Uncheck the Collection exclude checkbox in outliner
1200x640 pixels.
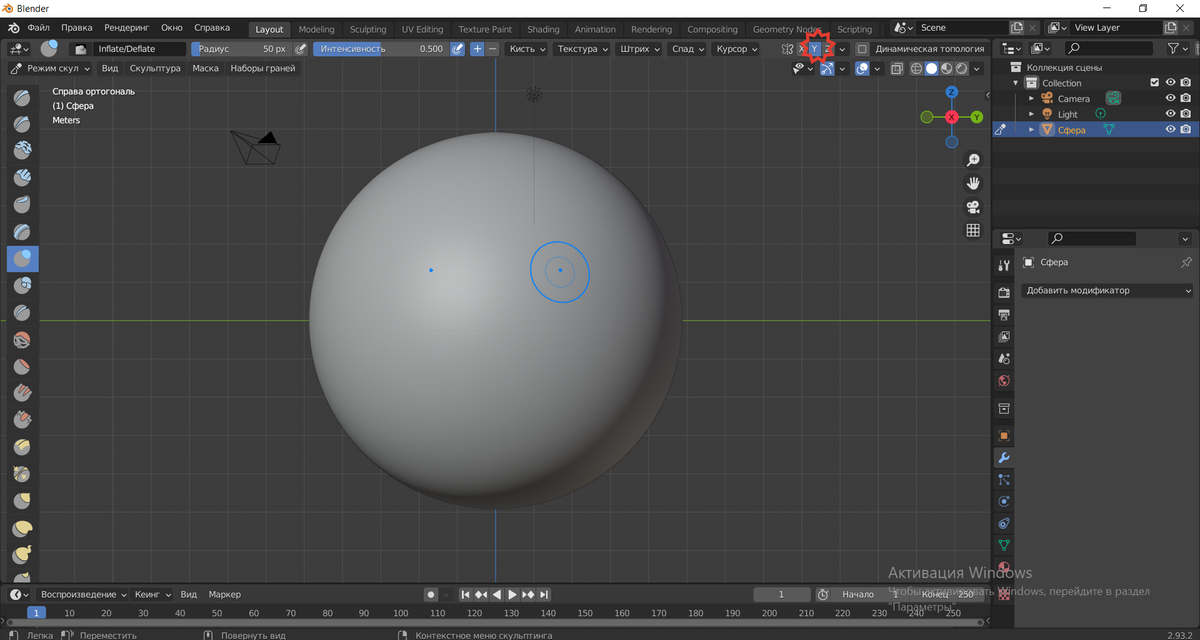tap(1155, 83)
